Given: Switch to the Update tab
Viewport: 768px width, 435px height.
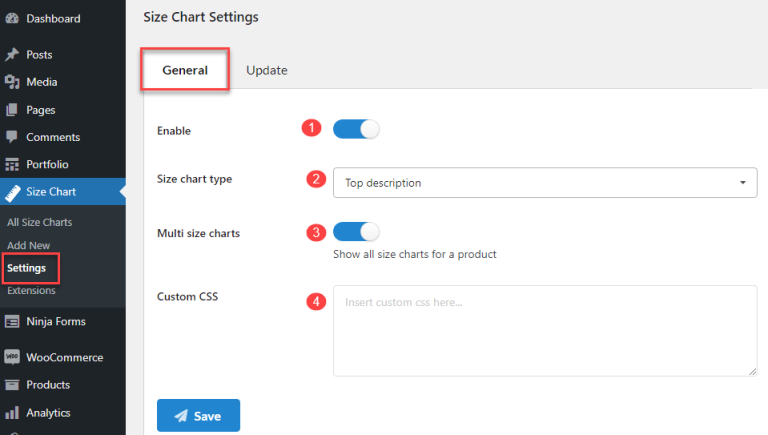Looking at the screenshot, I should pyautogui.click(x=266, y=70).
